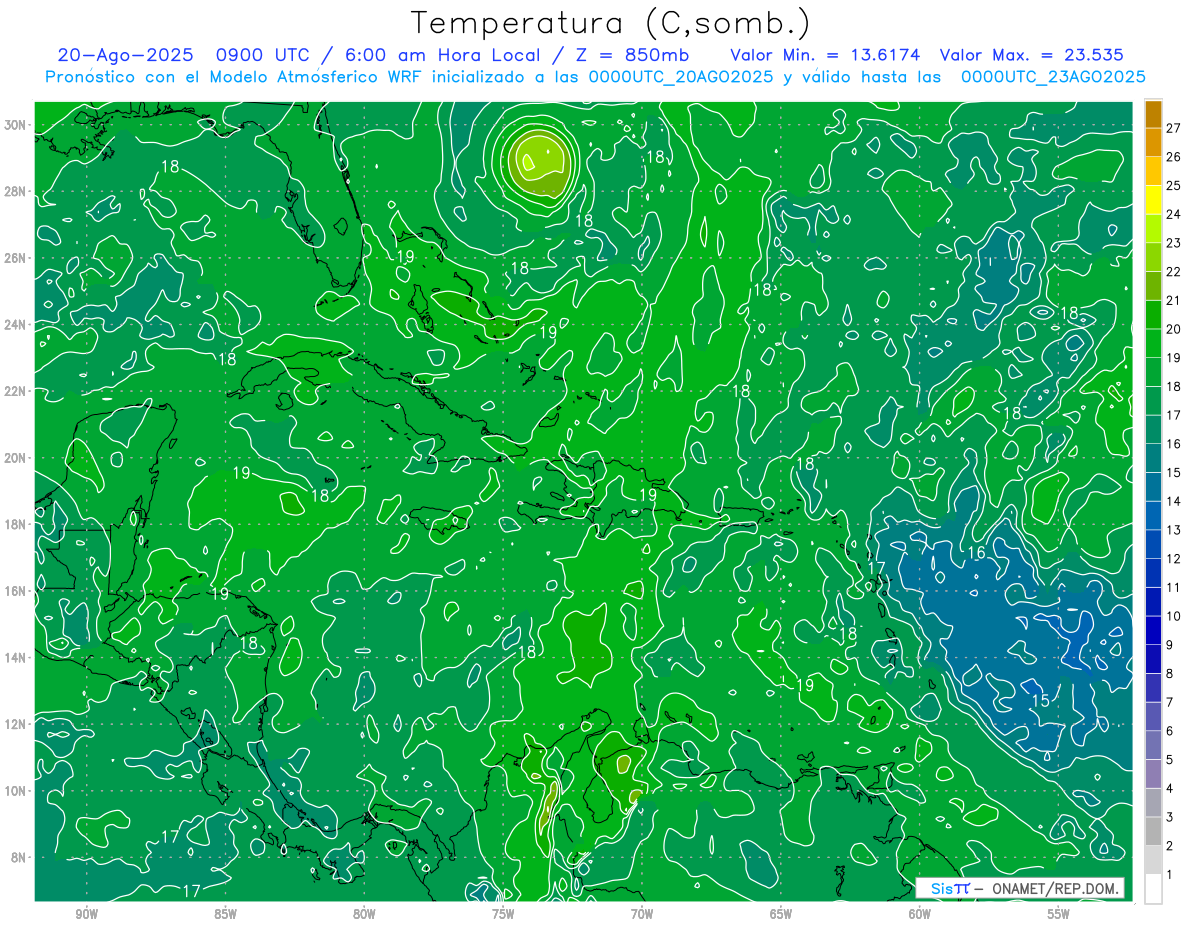This screenshot has width=1200, height=927.
Task: Click the title "Temperatura (C,somb.)"
Action: (611, 23)
